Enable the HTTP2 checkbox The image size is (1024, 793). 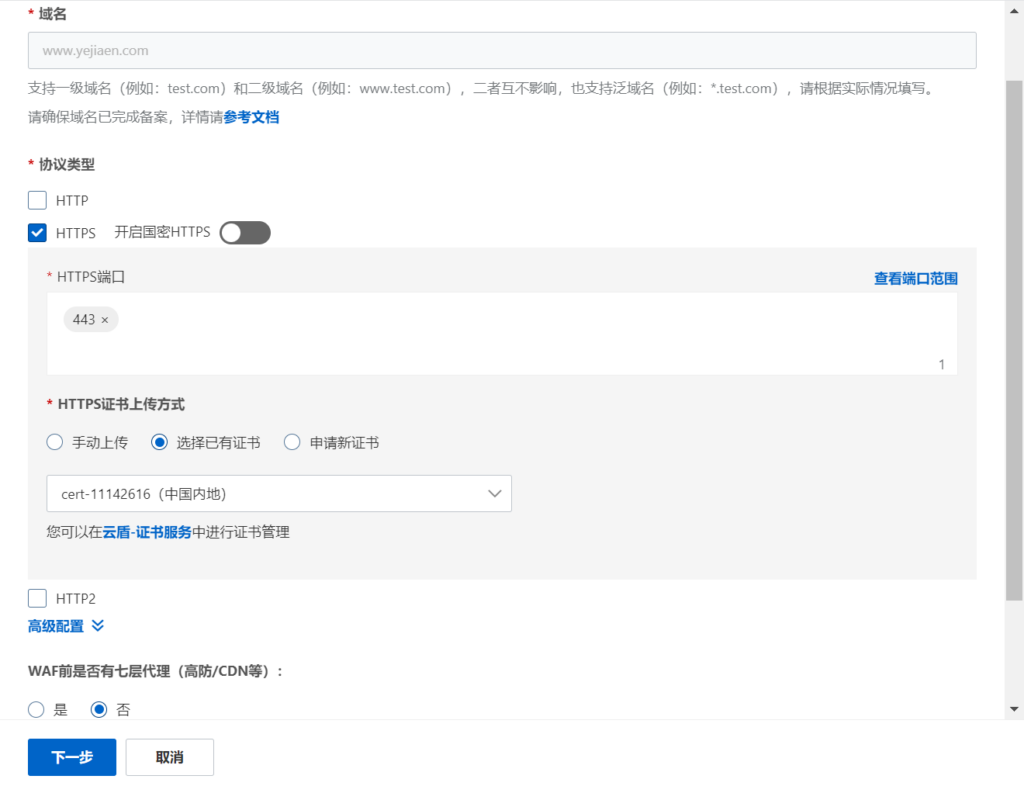[38, 599]
